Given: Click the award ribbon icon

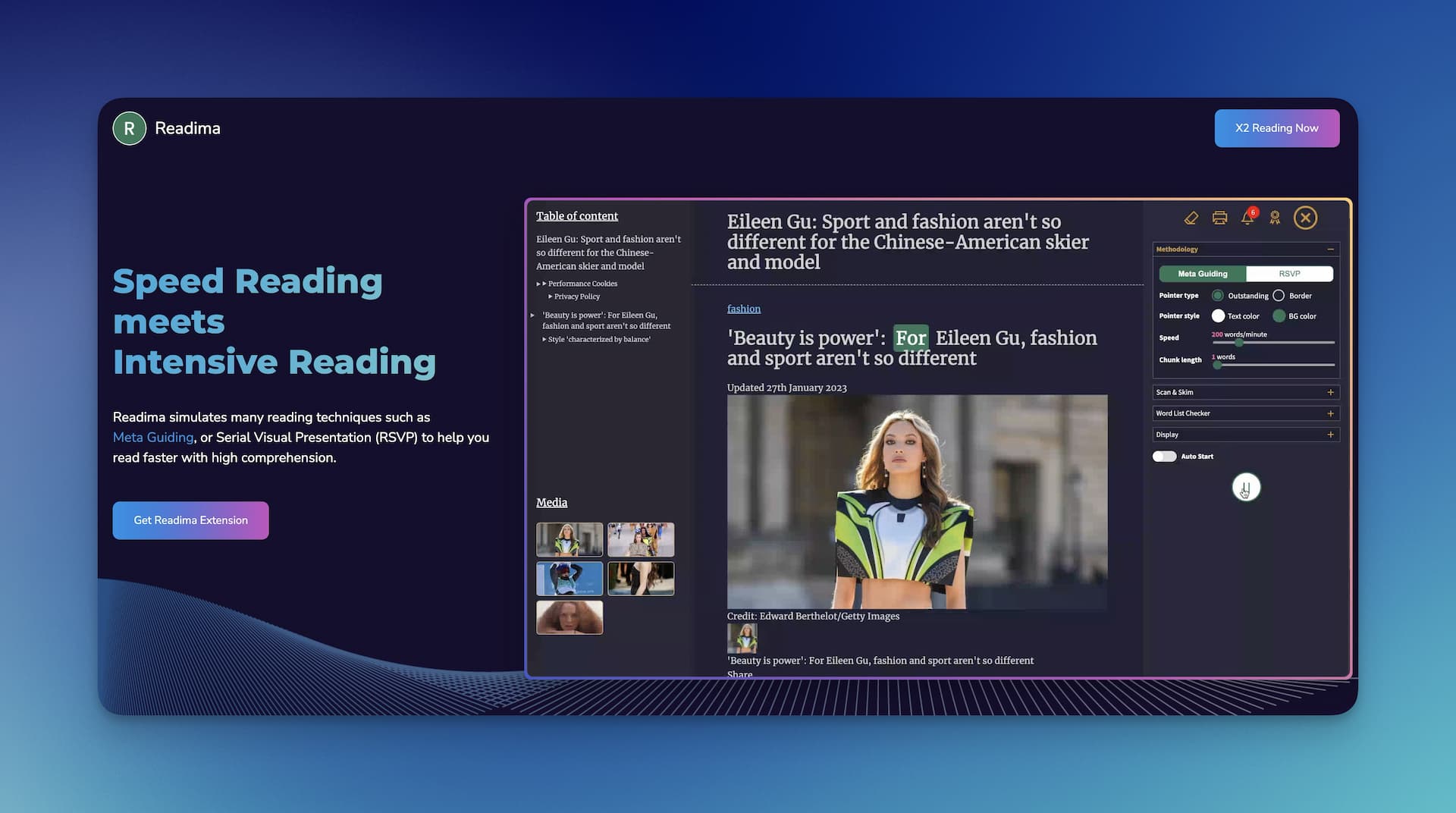Looking at the screenshot, I should (x=1275, y=218).
